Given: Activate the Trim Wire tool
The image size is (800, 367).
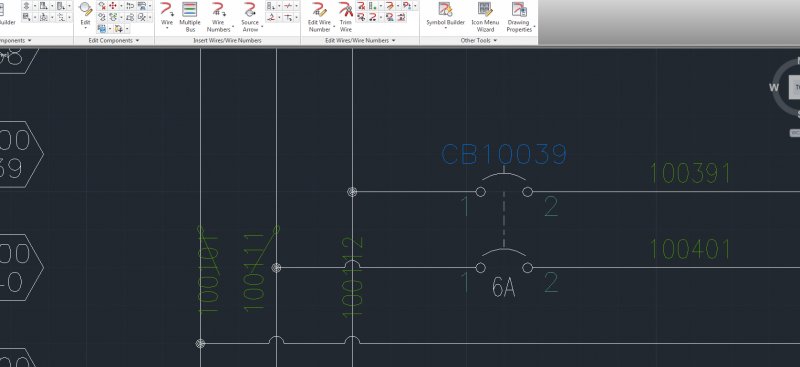Looking at the screenshot, I should pos(346,17).
